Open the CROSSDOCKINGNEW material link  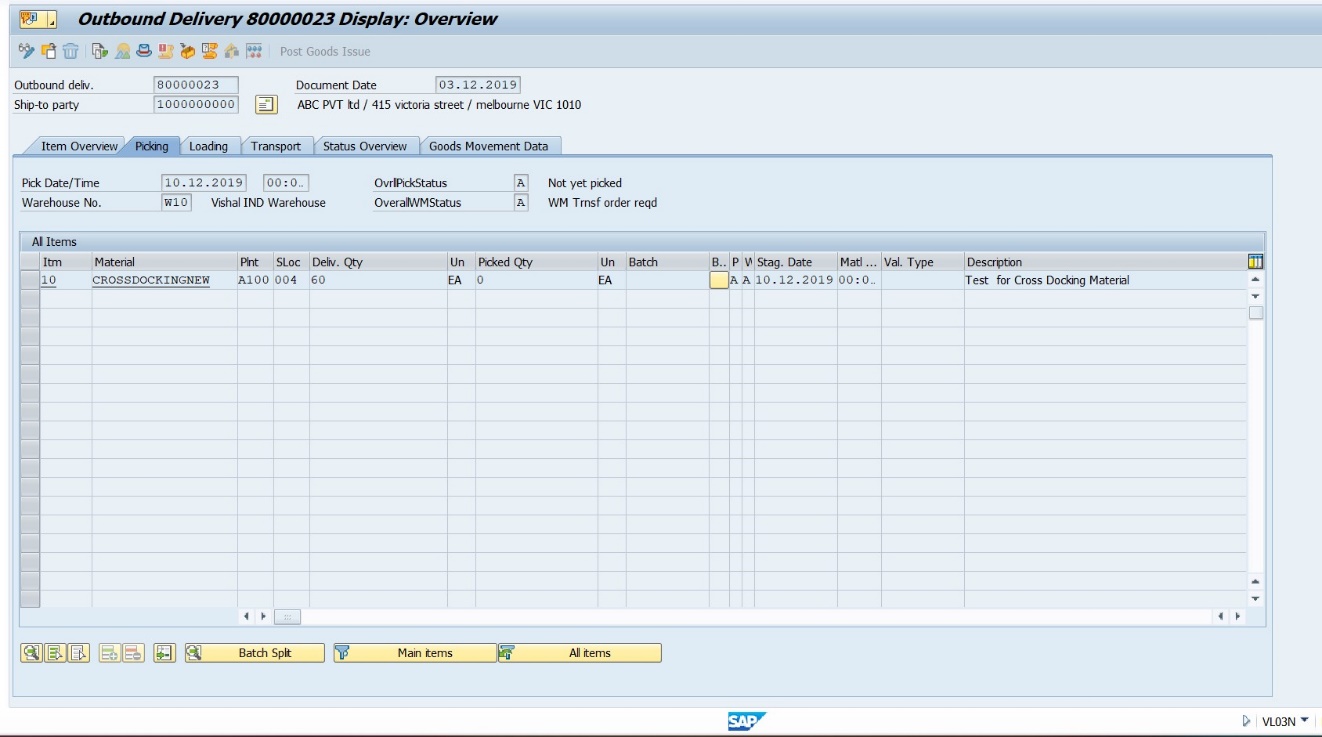(151, 280)
